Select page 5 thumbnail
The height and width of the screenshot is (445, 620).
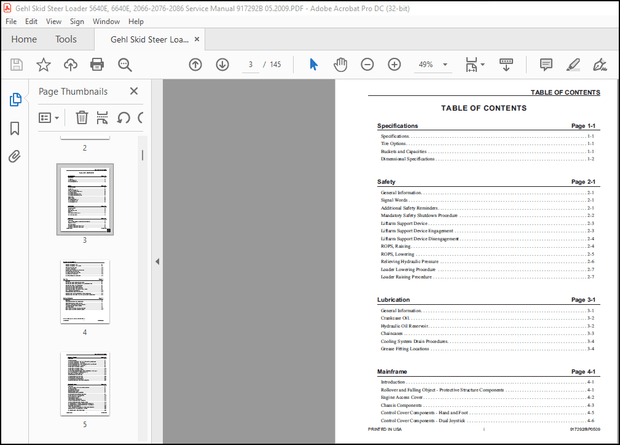[x=85, y=384]
